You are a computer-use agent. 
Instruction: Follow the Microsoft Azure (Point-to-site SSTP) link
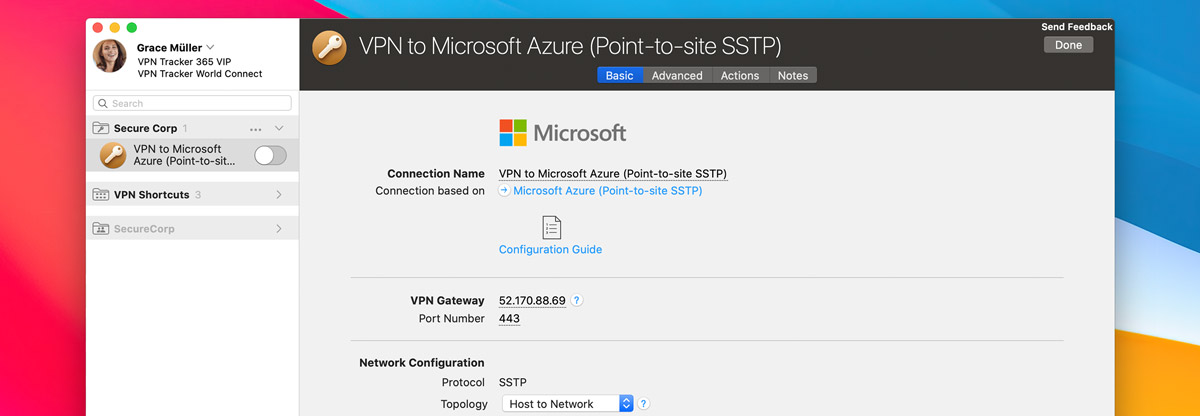[607, 191]
